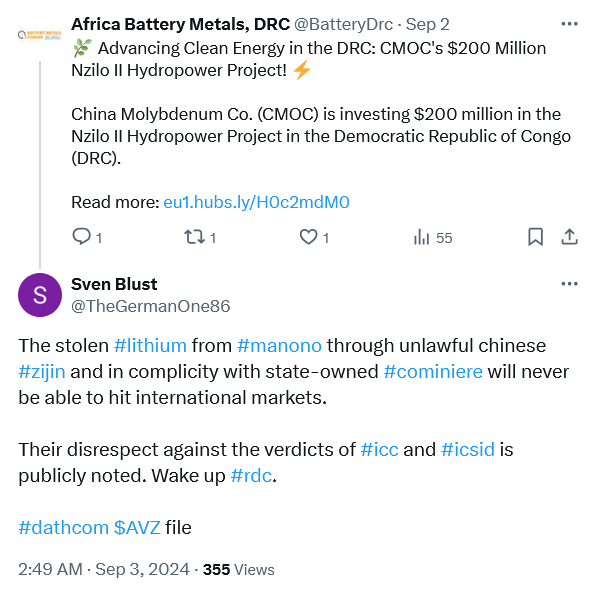This screenshot has height=590, width=598.
Task: Open the eu1.hubs.ly Read more link
Action: point(256,202)
